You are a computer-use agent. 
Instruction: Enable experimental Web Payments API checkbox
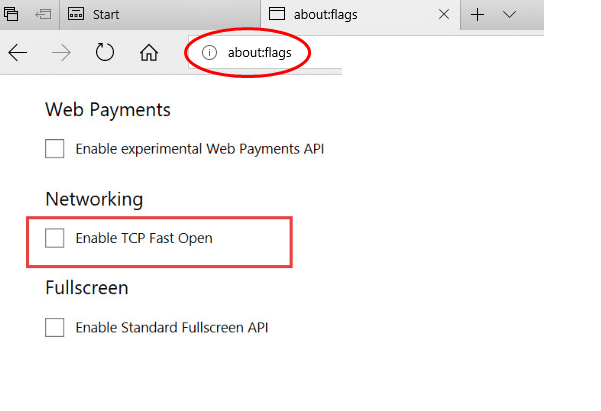[x=54, y=149]
